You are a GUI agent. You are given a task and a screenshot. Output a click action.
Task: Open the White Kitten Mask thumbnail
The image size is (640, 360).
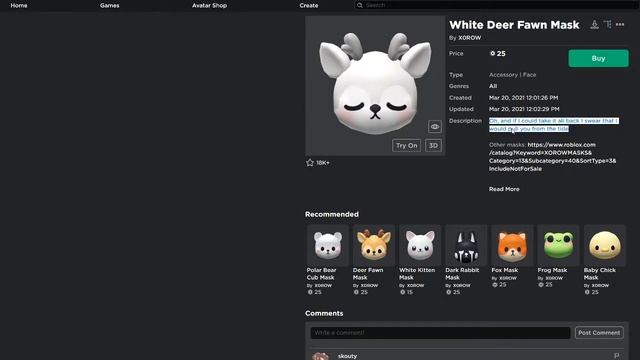pyautogui.click(x=420, y=245)
